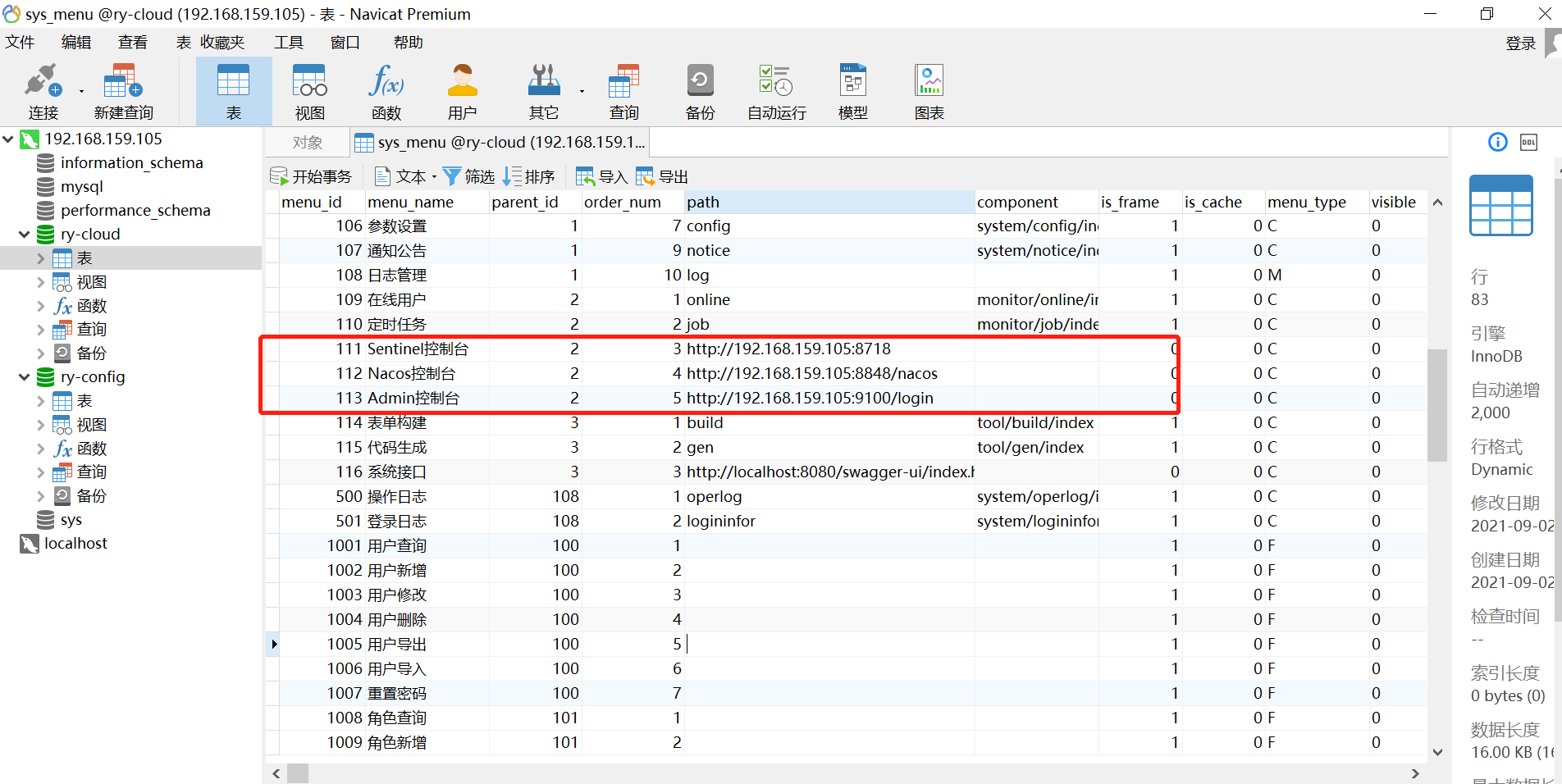Open the Help menu
Viewport: 1562px width, 784px height.
click(409, 43)
